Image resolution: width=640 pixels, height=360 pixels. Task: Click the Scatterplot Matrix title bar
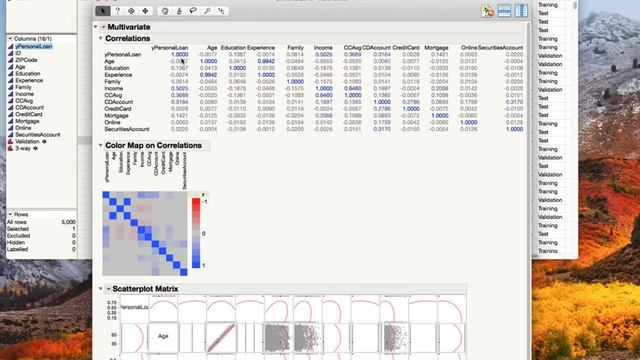[145, 289]
